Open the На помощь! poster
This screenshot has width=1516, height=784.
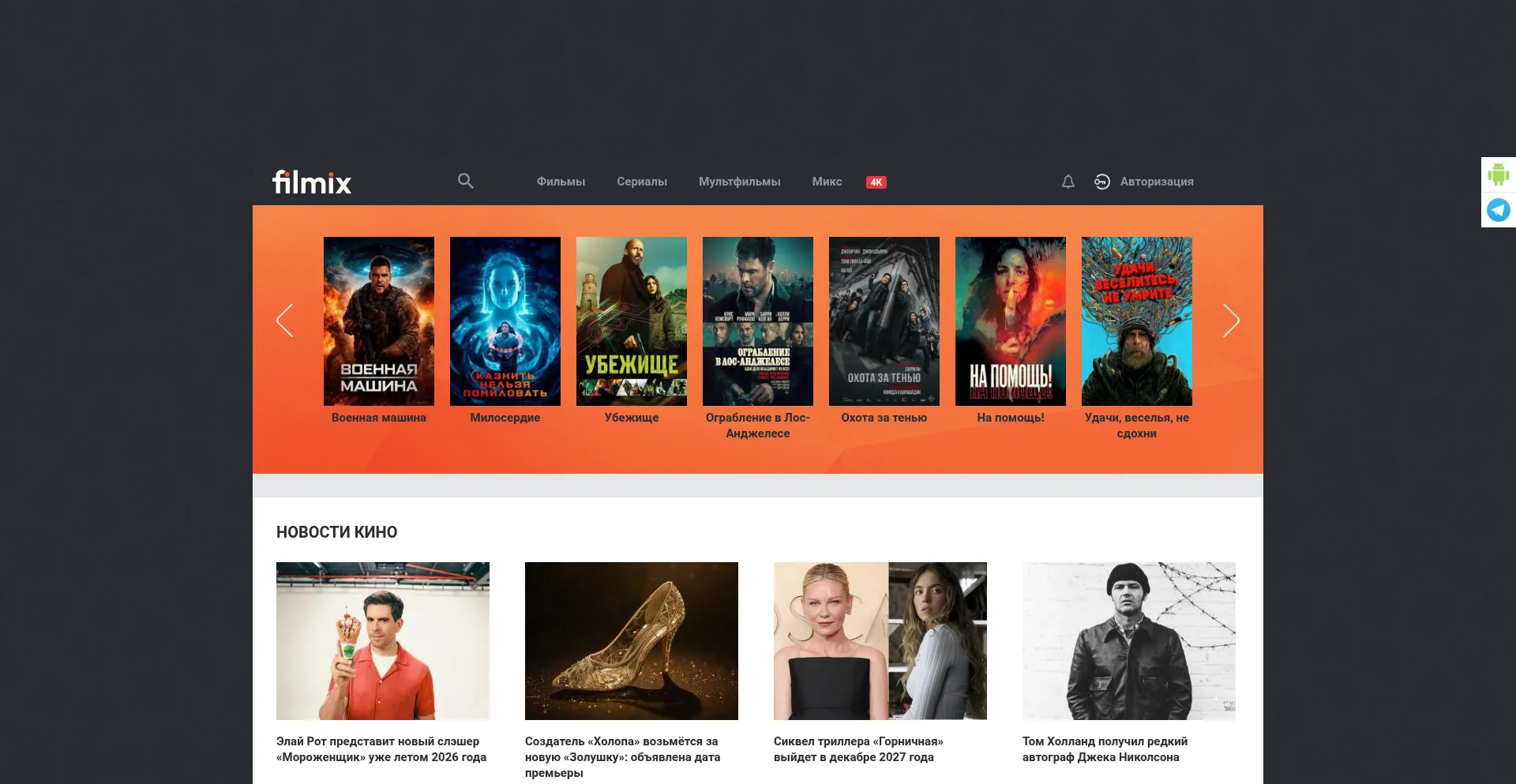coord(1011,321)
